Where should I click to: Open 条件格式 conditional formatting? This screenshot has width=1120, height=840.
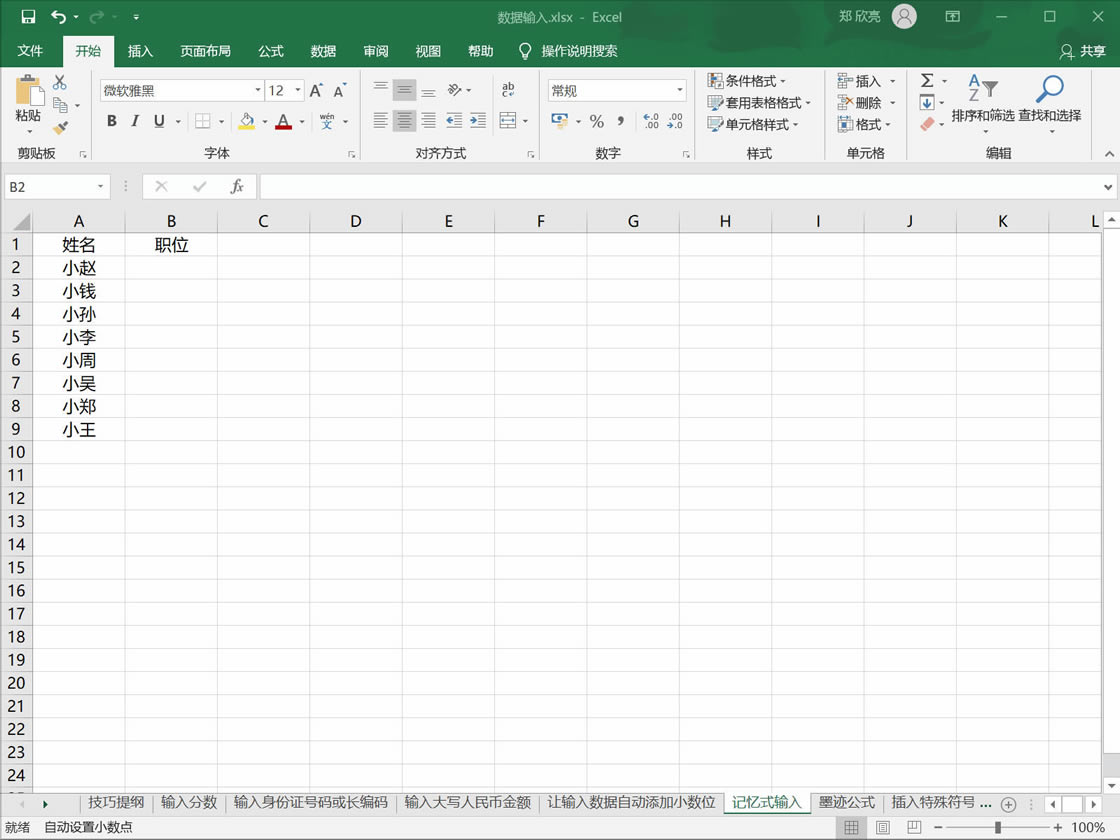(750, 80)
